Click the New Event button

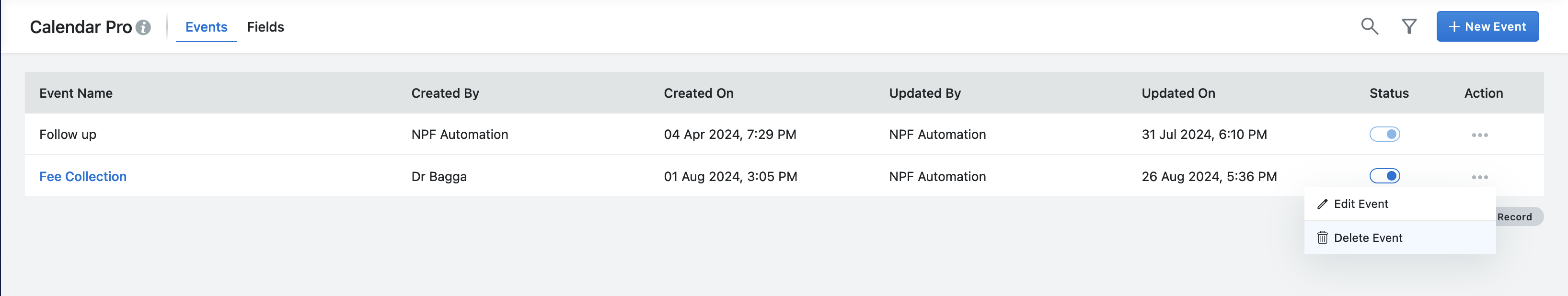click(x=1487, y=27)
